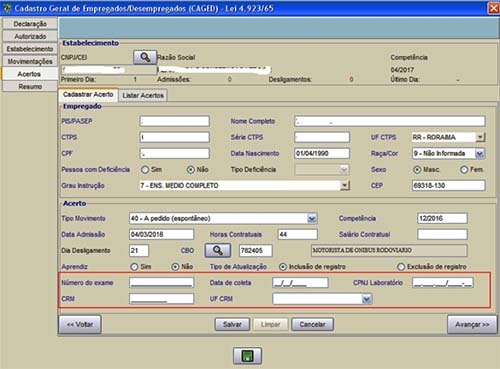The image size is (500, 369).
Task: Select Fem. sex option
Action: click(x=464, y=170)
